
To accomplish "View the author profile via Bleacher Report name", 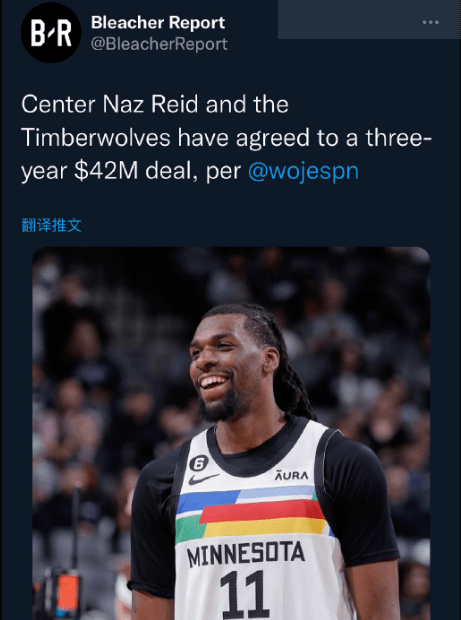I will 158,23.
